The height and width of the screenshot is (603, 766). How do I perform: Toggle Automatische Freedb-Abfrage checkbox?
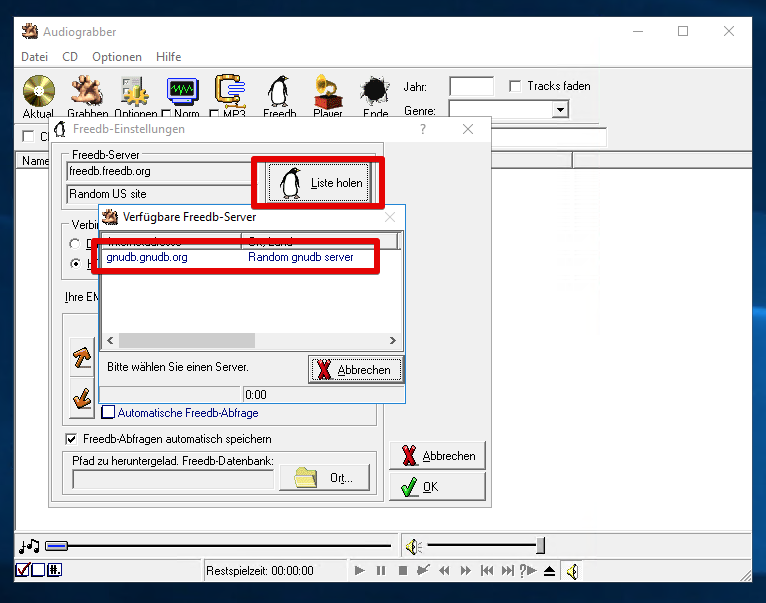click(x=108, y=412)
